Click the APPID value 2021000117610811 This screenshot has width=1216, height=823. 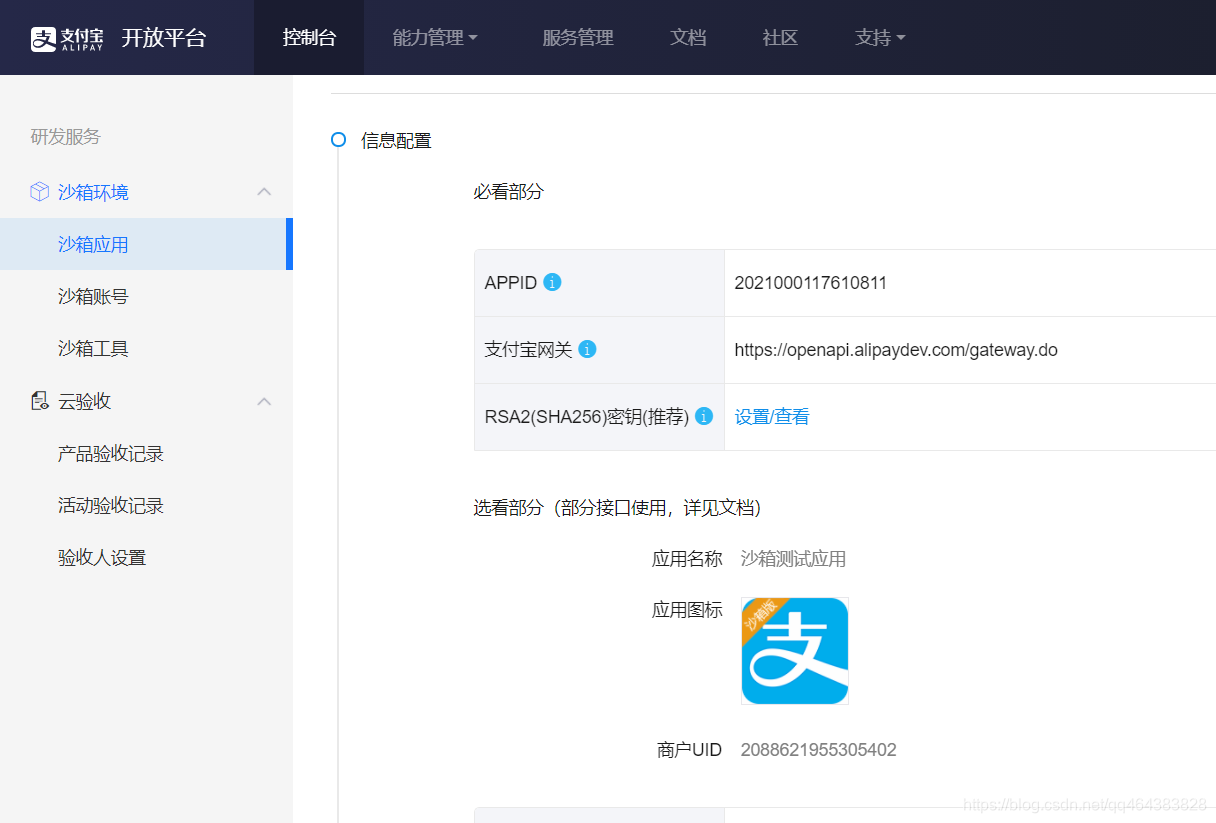tap(811, 283)
